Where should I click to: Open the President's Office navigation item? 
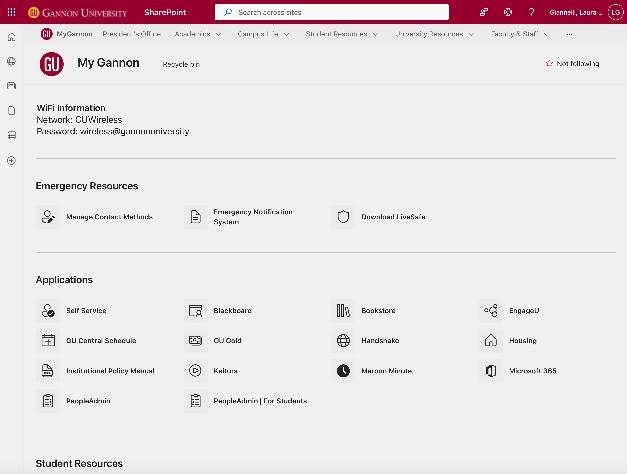pyautogui.click(x=132, y=34)
